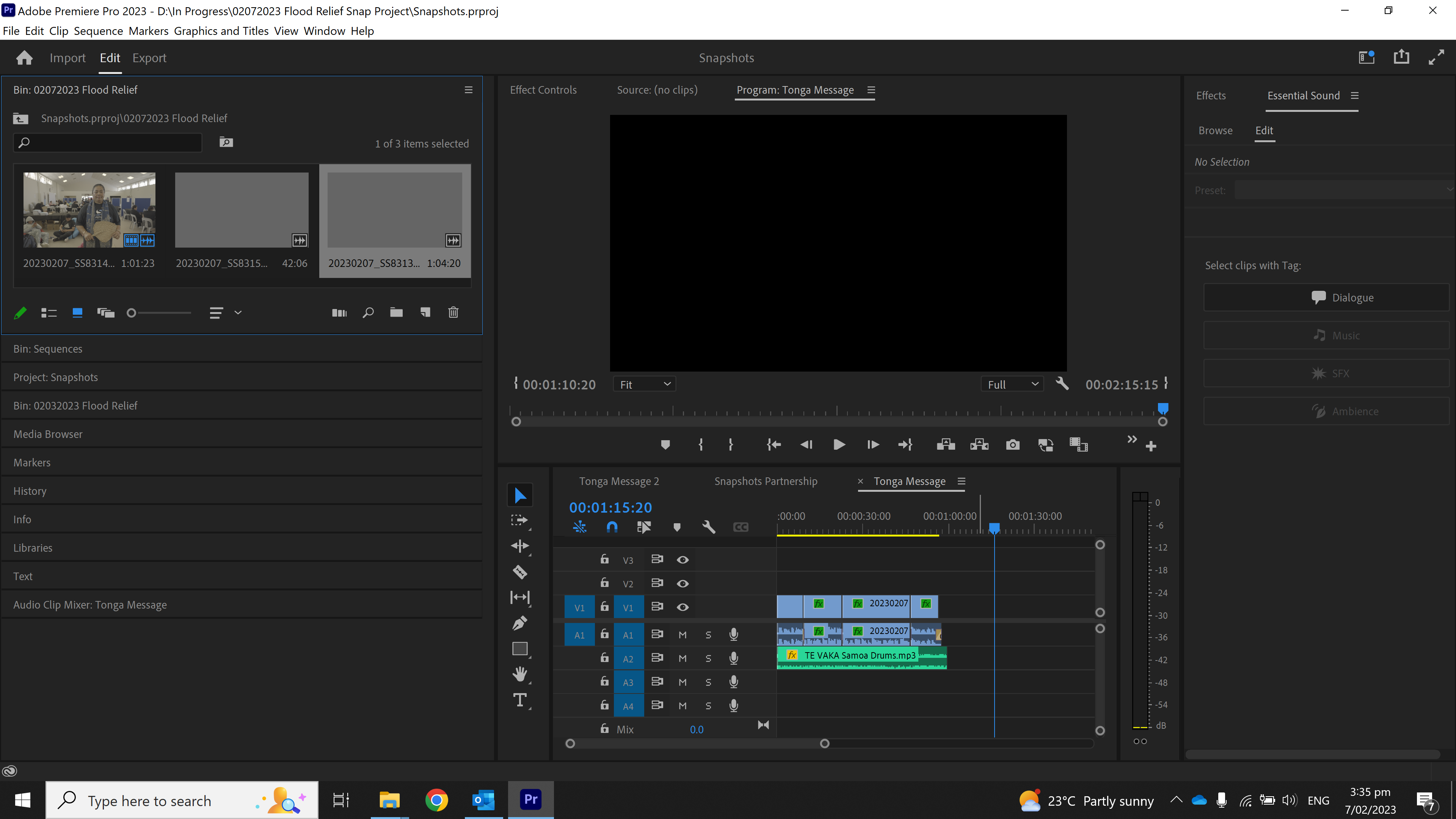The width and height of the screenshot is (1456, 819).
Task: Click the camera Export Frame icon
Action: coord(1012,444)
